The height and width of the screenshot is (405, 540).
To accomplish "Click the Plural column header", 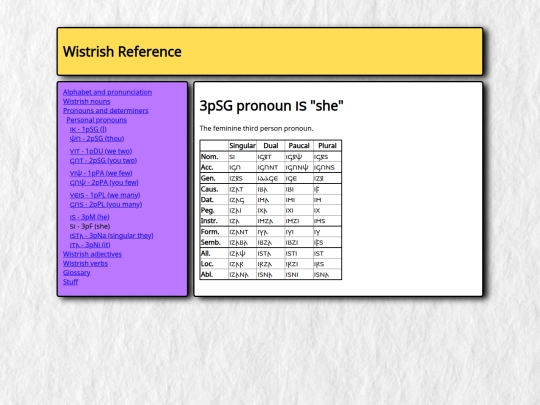I will [328, 146].
